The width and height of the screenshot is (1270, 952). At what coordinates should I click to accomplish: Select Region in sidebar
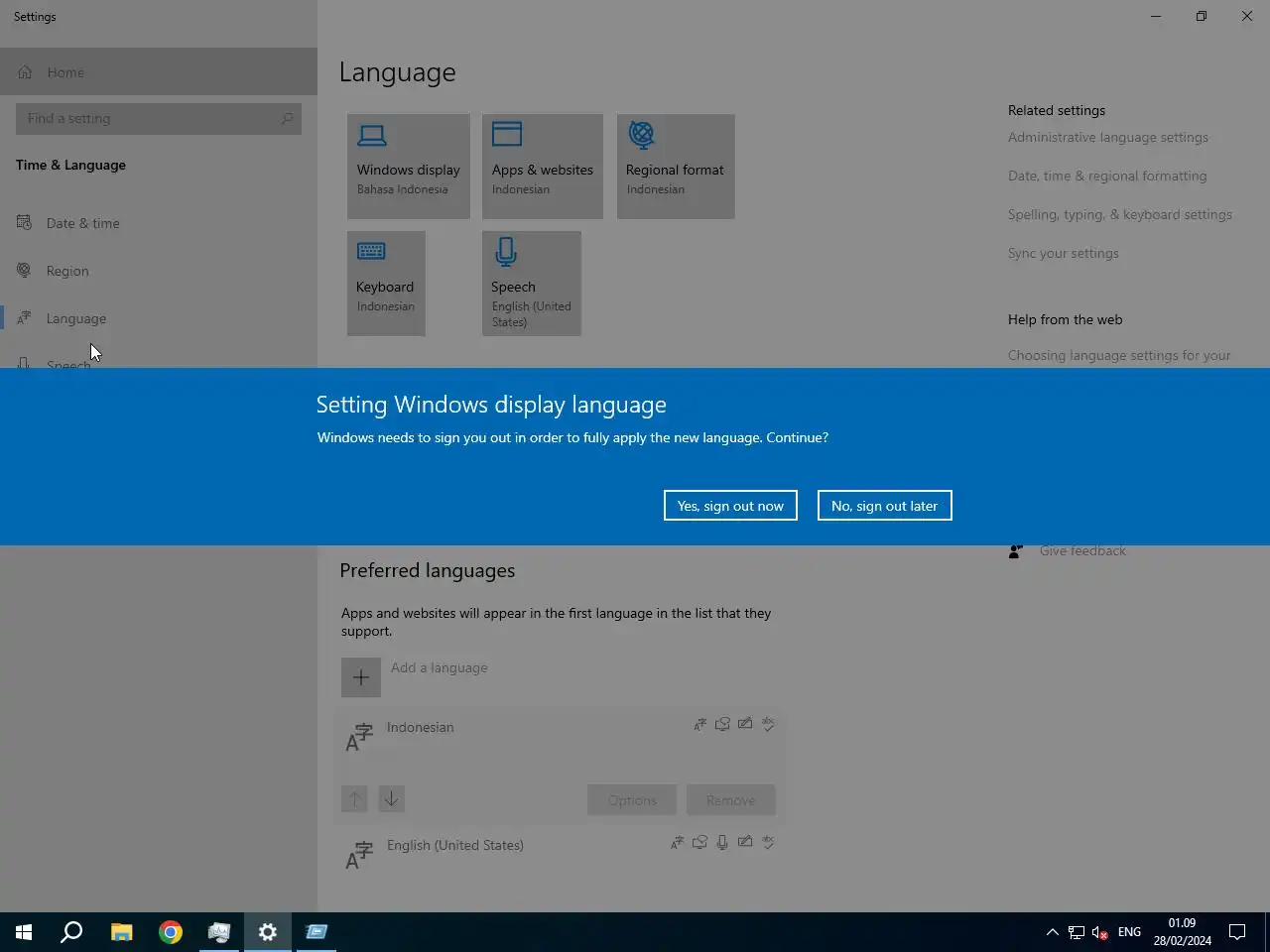click(x=159, y=271)
